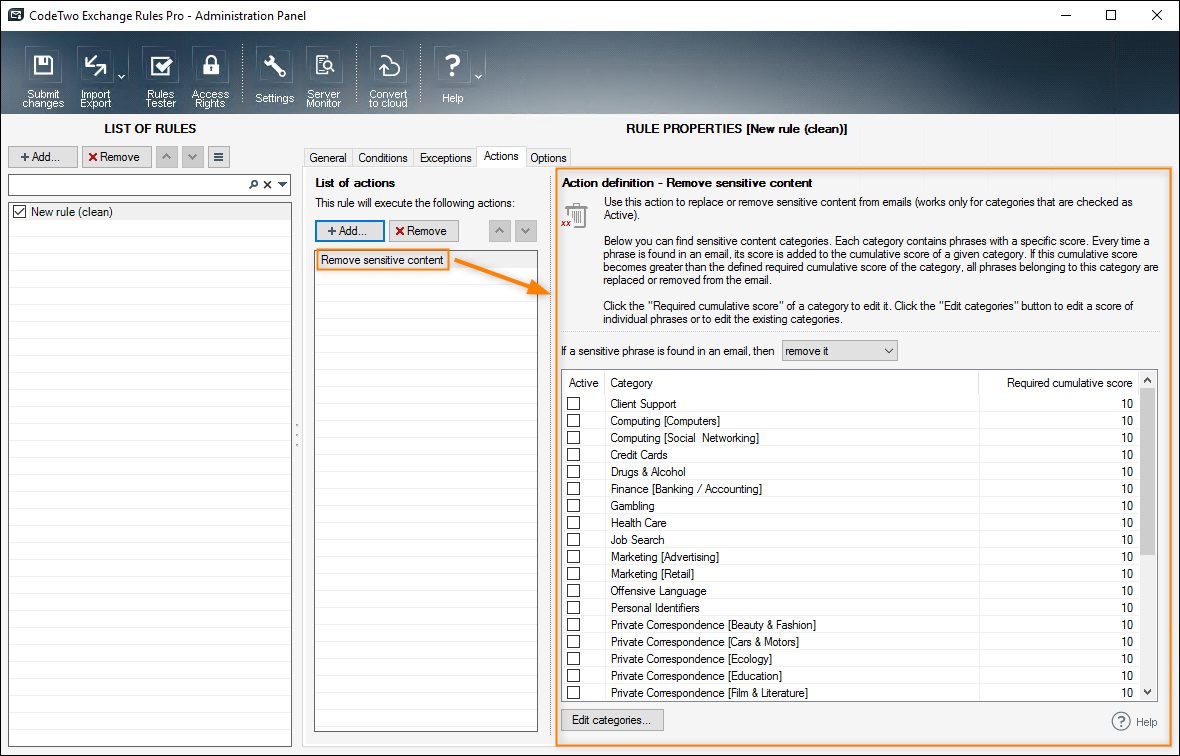The width and height of the screenshot is (1180, 756).
Task: Select the Remove sensitive content action
Action: 382,260
